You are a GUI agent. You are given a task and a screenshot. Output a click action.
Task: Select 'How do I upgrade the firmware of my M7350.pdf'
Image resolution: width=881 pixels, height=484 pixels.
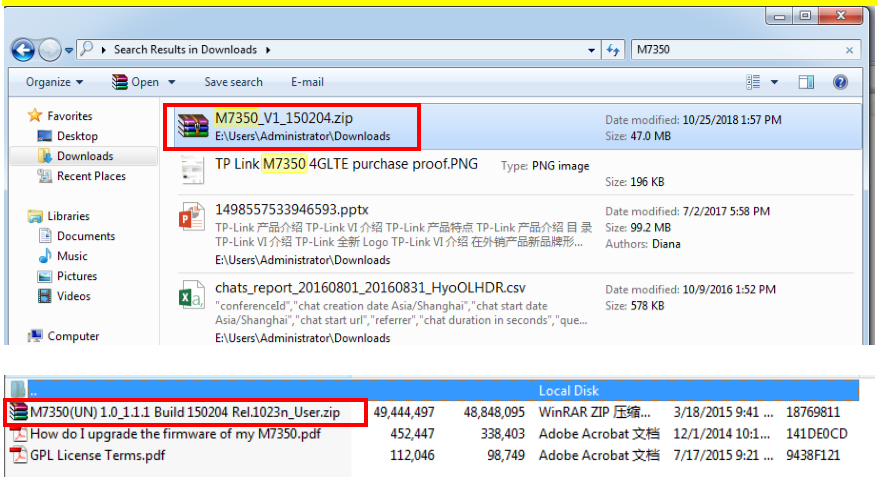tap(175, 434)
